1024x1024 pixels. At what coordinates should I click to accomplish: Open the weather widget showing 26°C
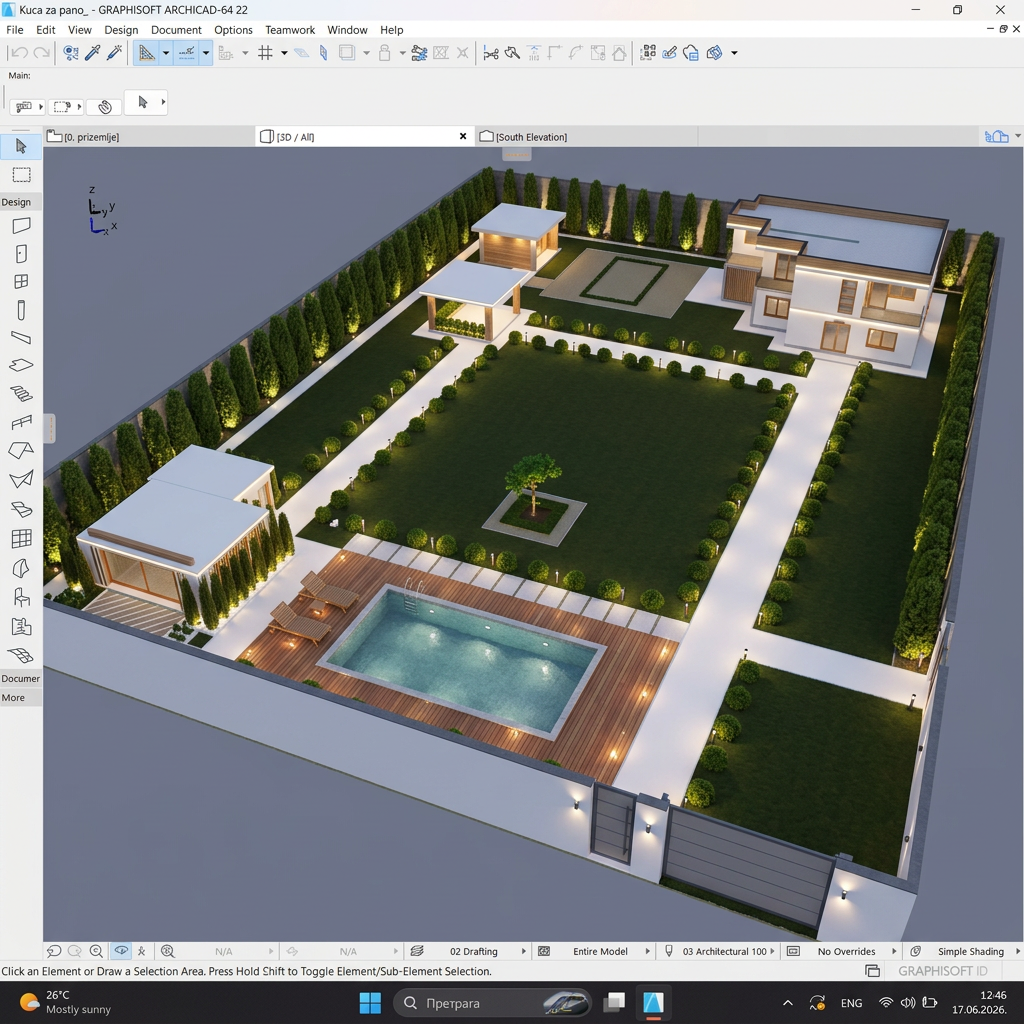coord(64,1002)
